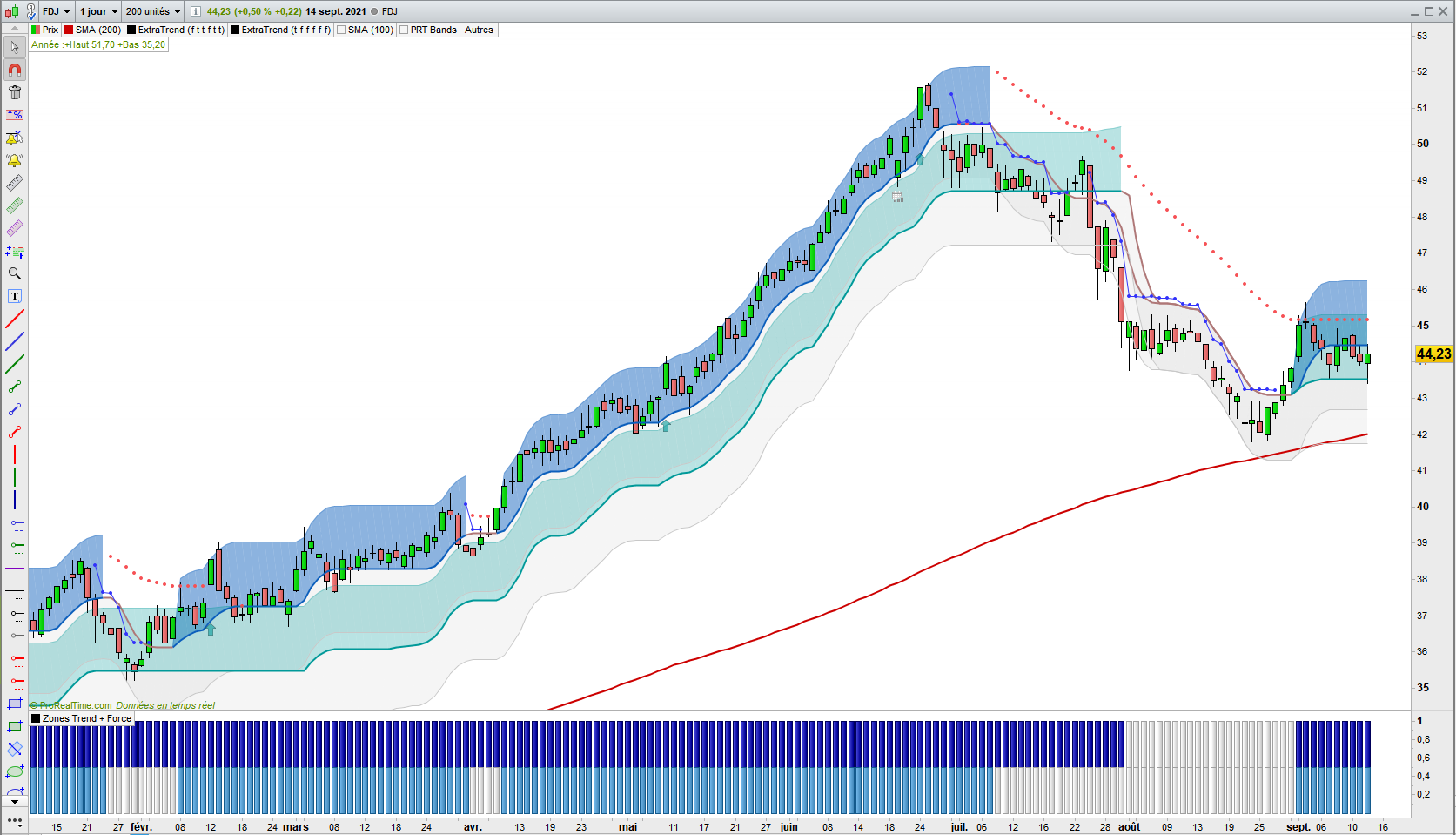Click the candlestick chart style icon
Viewport: 1456px width, 835px height.
pyautogui.click(x=11, y=11)
